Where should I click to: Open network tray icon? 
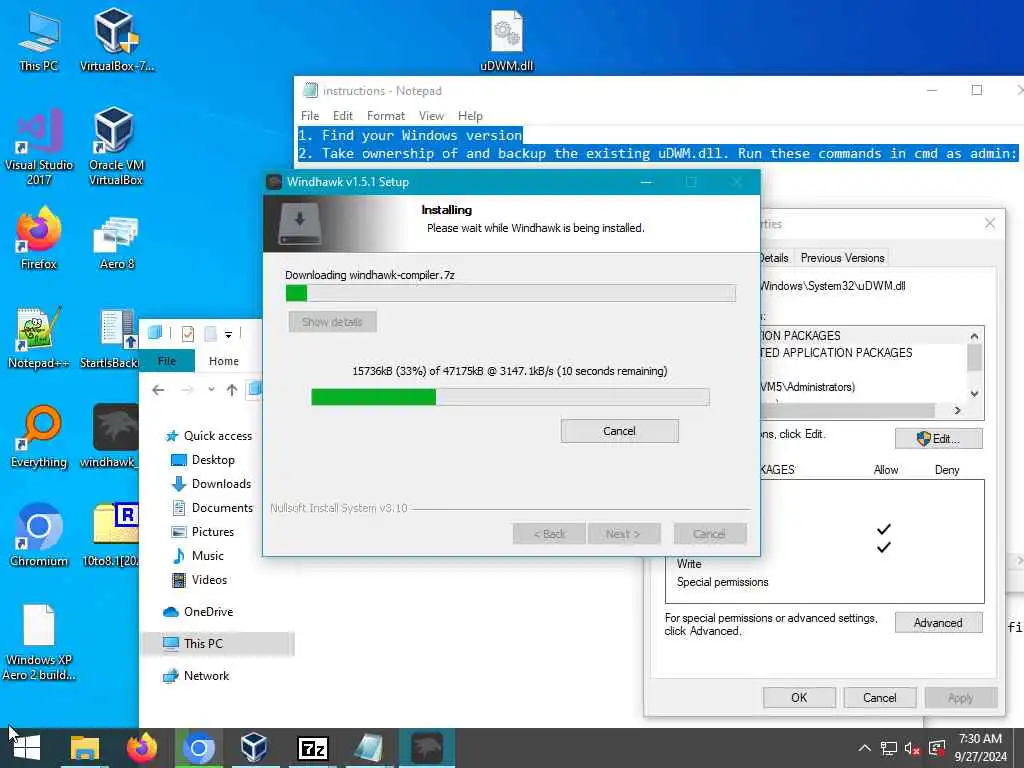888,748
